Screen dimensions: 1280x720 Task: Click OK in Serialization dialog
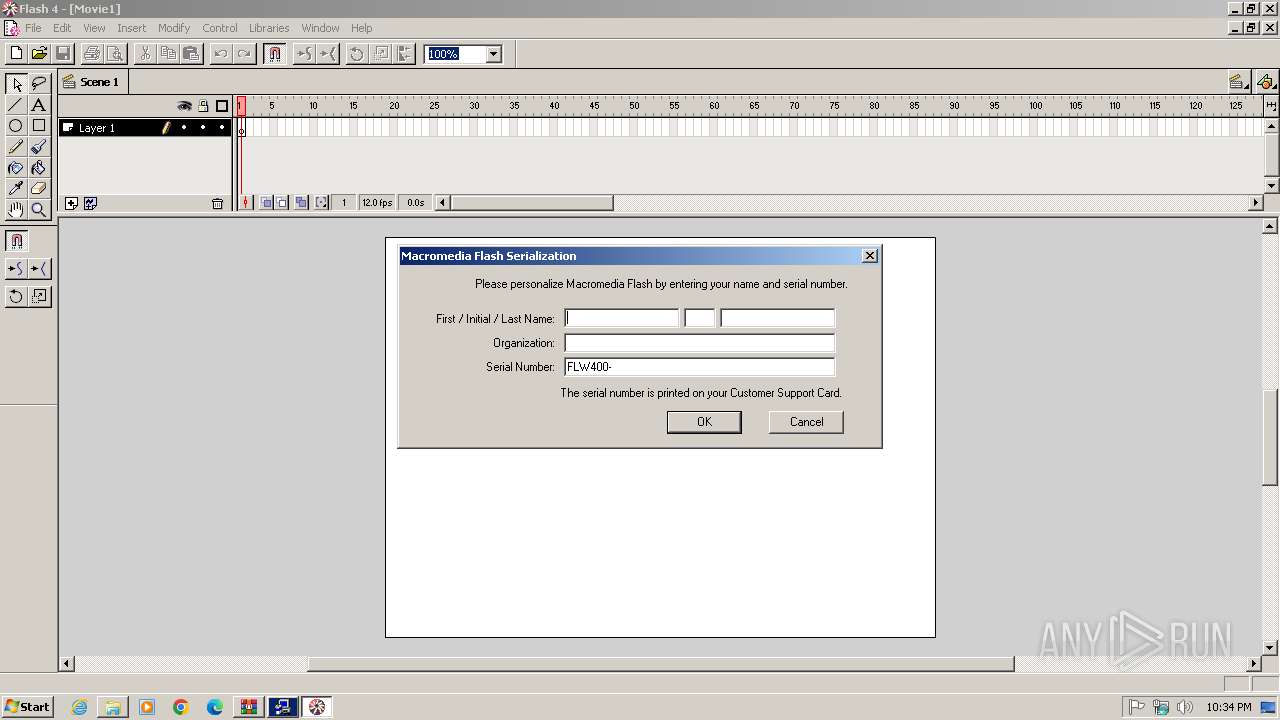[704, 422]
